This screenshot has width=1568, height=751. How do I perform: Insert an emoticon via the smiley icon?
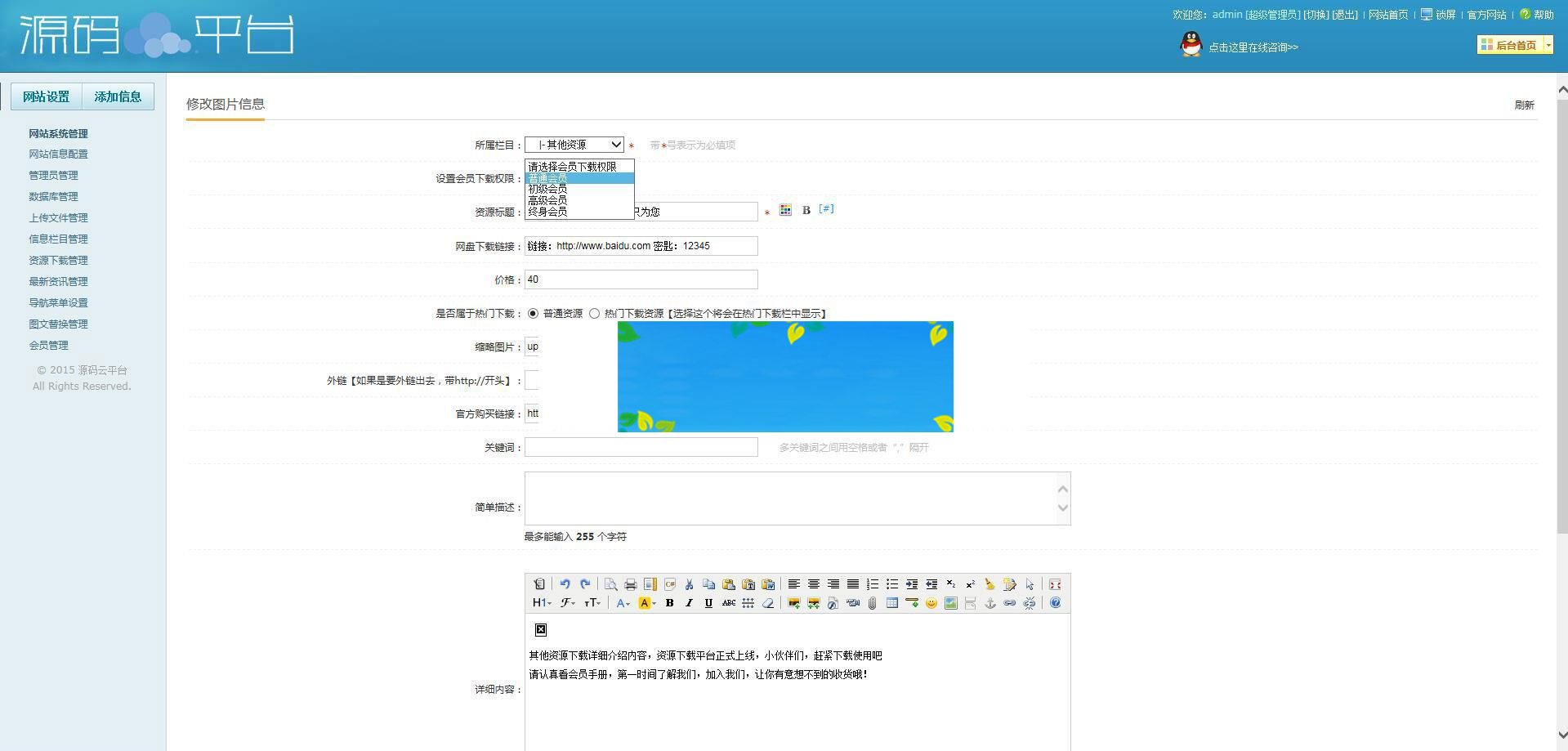[x=931, y=603]
